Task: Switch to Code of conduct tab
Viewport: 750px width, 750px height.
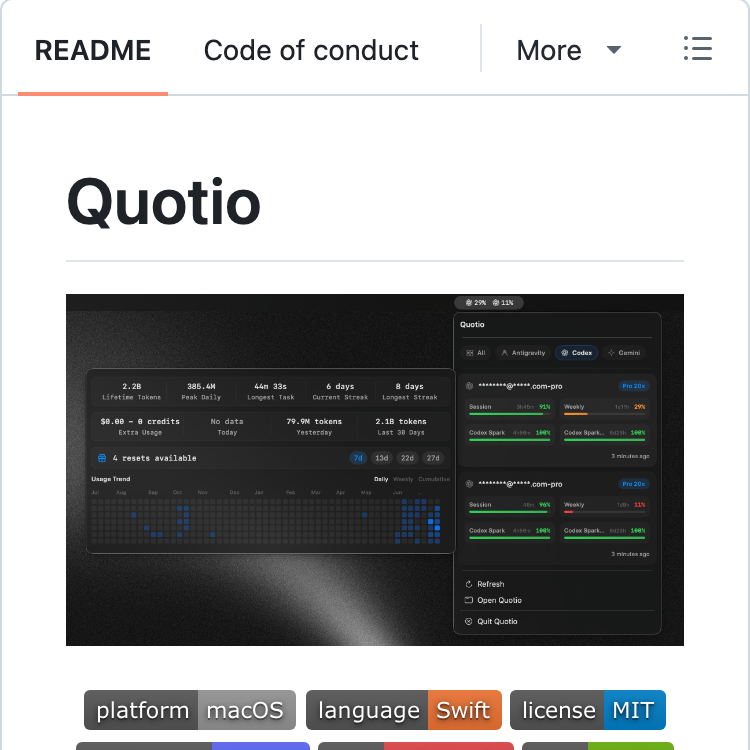Action: coord(311,50)
